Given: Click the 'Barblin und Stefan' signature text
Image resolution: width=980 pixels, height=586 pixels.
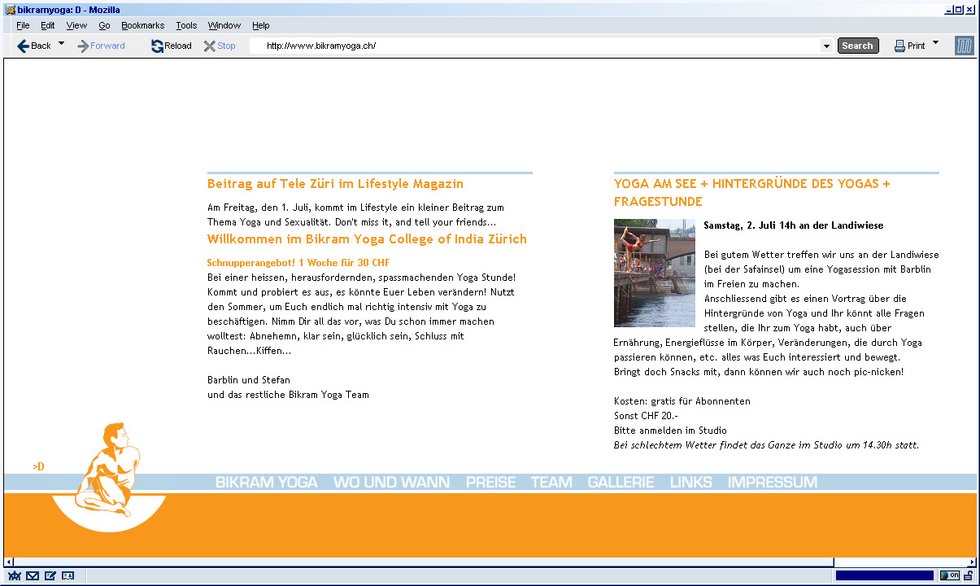Looking at the screenshot, I should 249,380.
